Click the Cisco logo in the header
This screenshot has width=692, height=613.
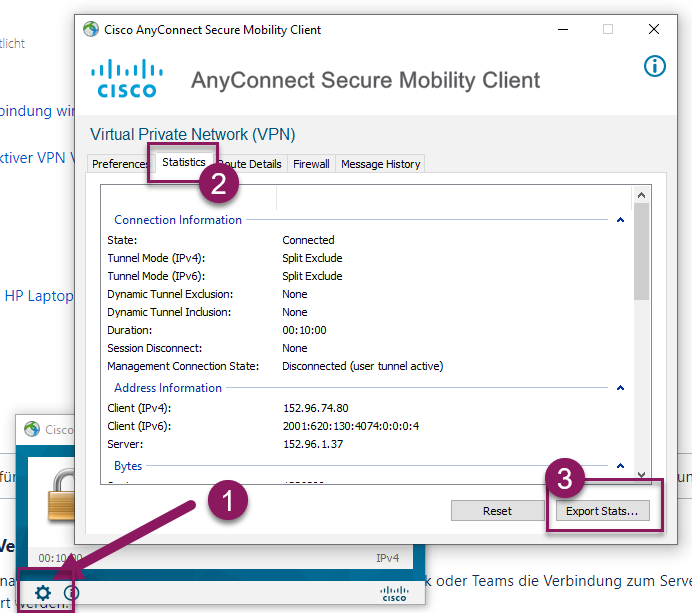pos(127,78)
